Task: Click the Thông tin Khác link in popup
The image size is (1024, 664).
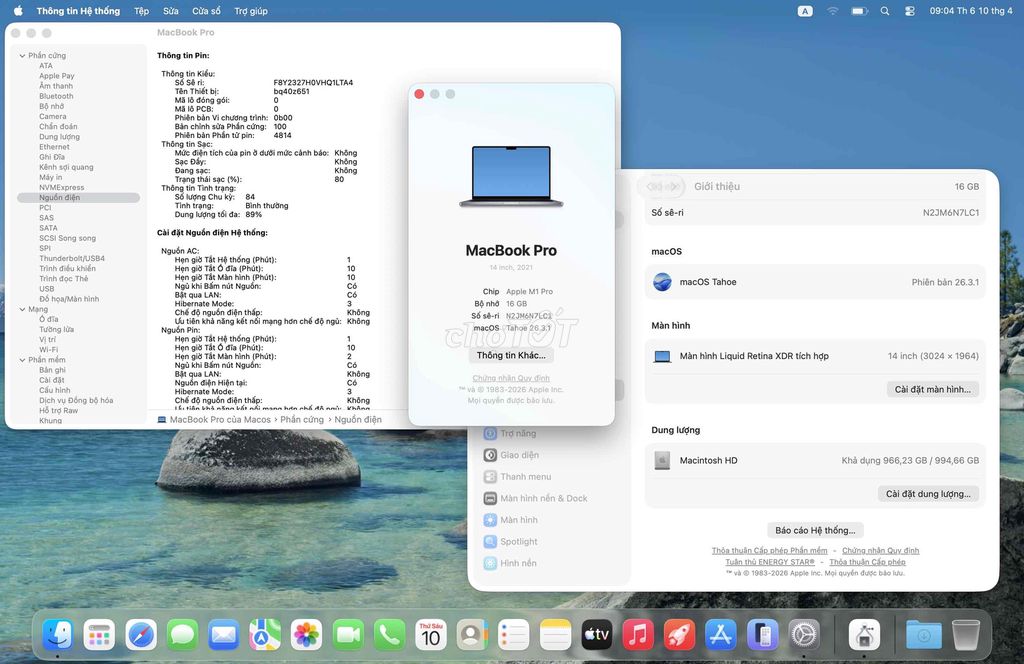Action: point(511,354)
